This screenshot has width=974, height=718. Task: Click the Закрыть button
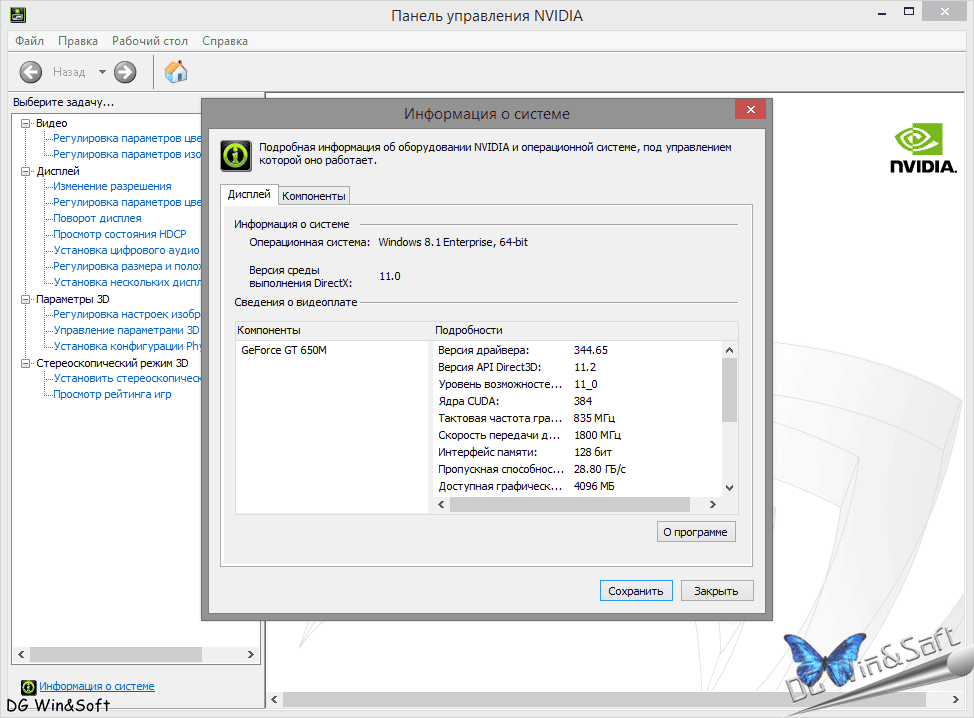point(716,591)
